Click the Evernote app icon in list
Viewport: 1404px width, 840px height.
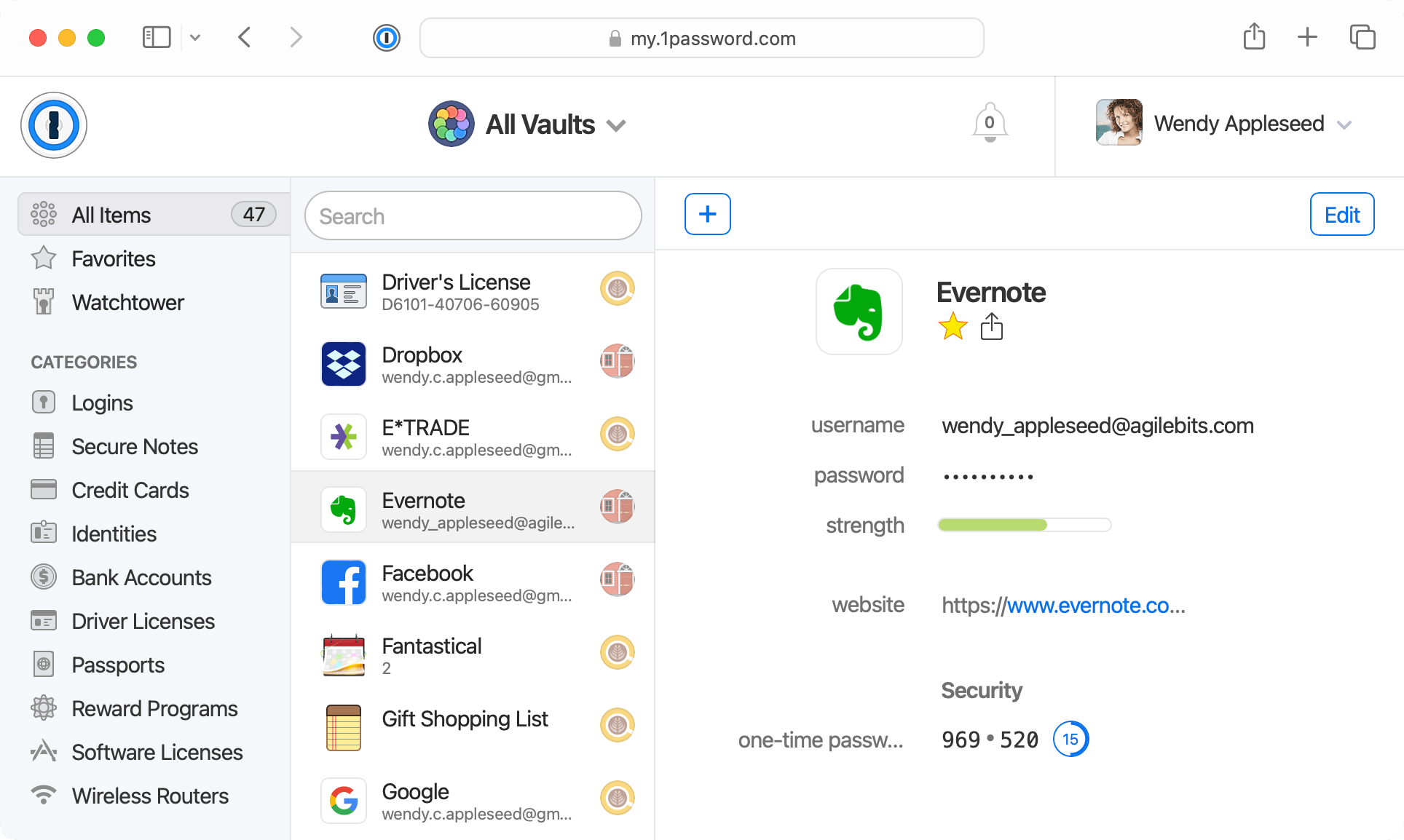point(343,510)
